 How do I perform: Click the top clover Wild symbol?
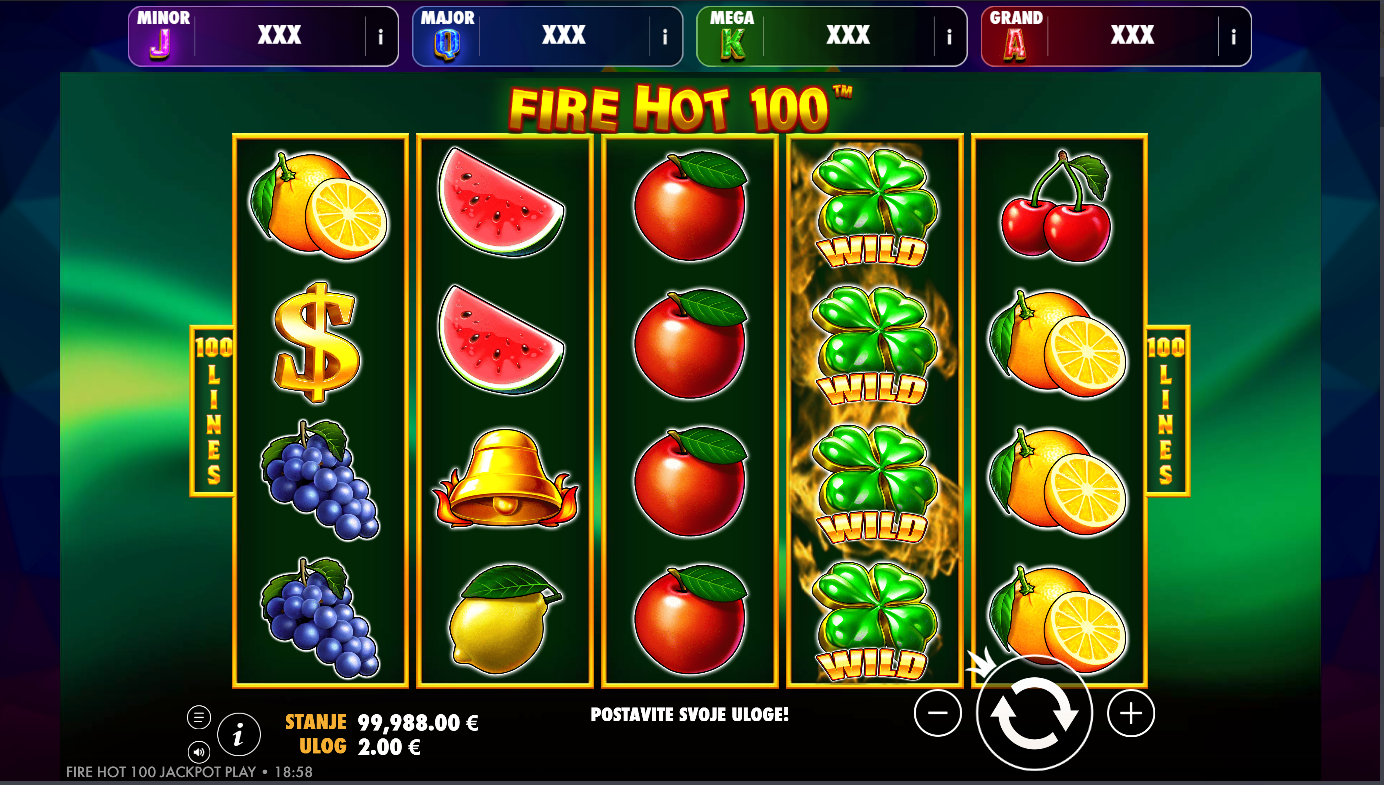[875, 208]
